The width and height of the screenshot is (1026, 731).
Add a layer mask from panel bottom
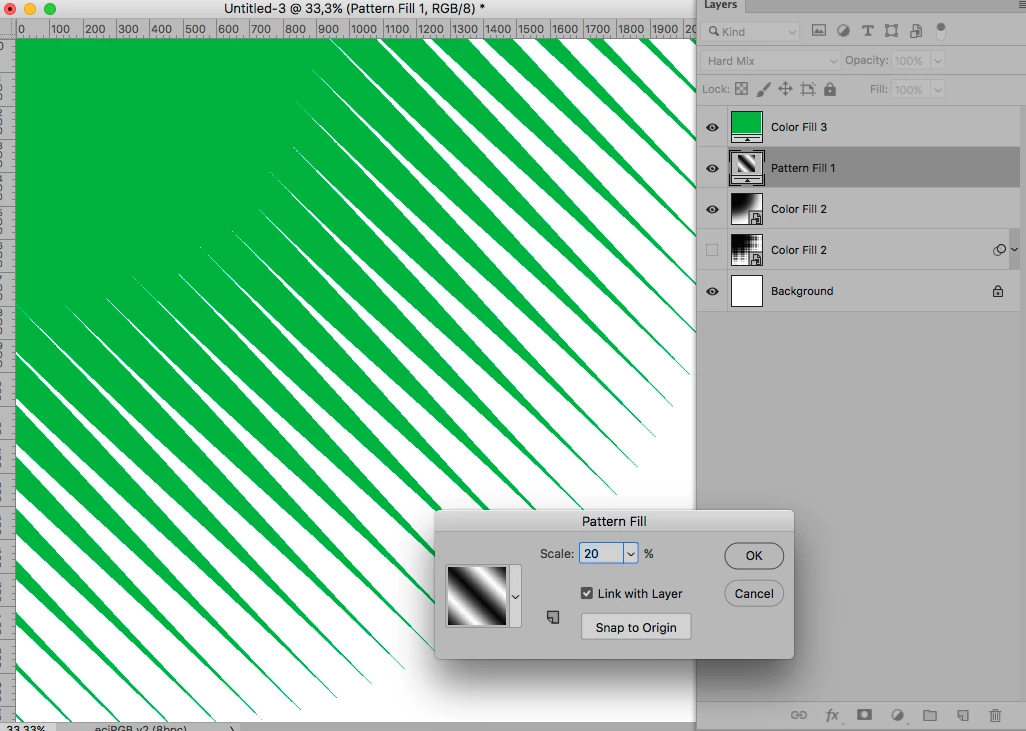(x=864, y=715)
